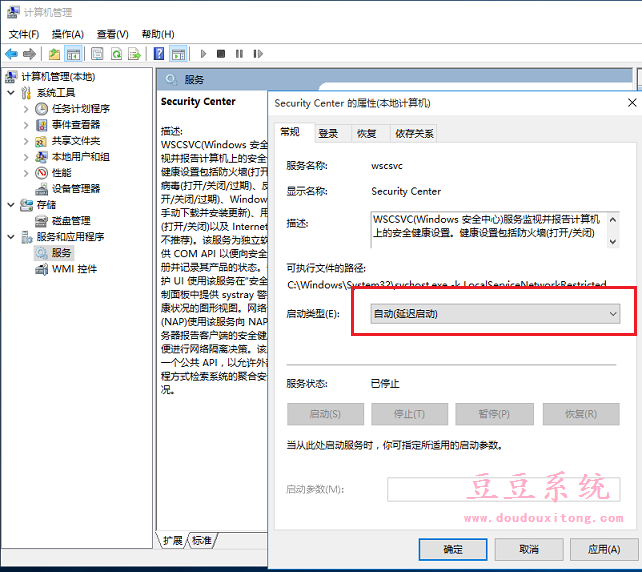642x572 pixels.
Task: Click the 暂停(P) button
Action: click(x=494, y=414)
